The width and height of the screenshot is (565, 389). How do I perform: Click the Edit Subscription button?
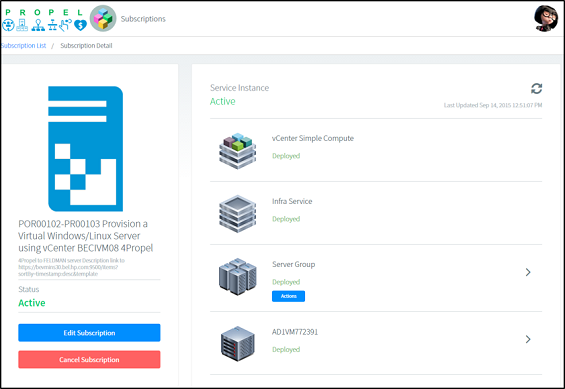point(89,333)
